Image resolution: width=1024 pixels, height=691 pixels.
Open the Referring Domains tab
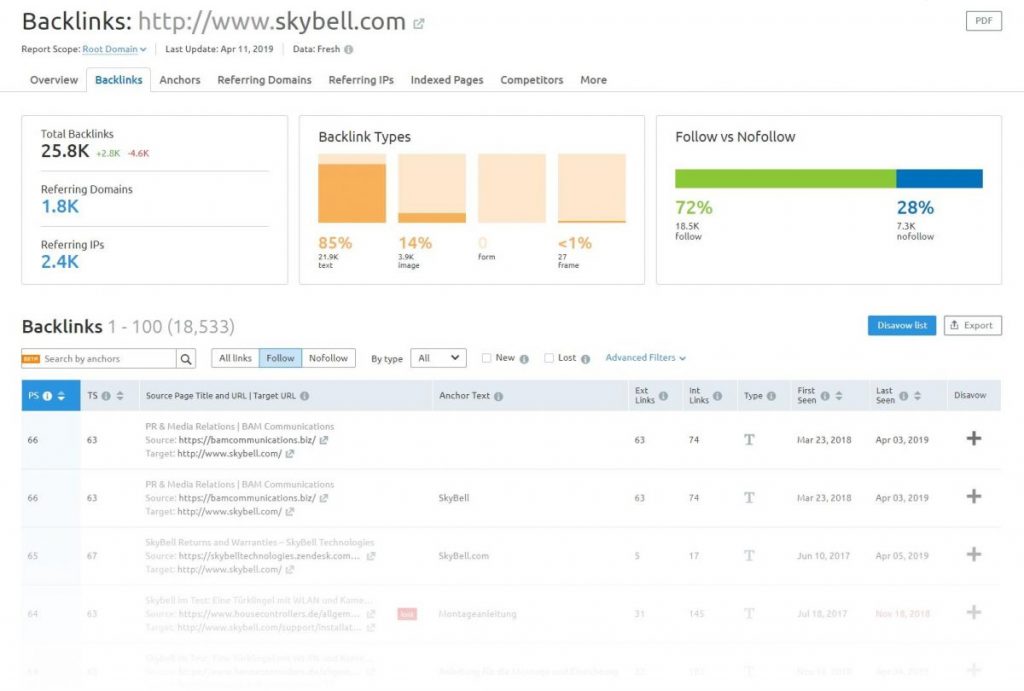tap(264, 80)
